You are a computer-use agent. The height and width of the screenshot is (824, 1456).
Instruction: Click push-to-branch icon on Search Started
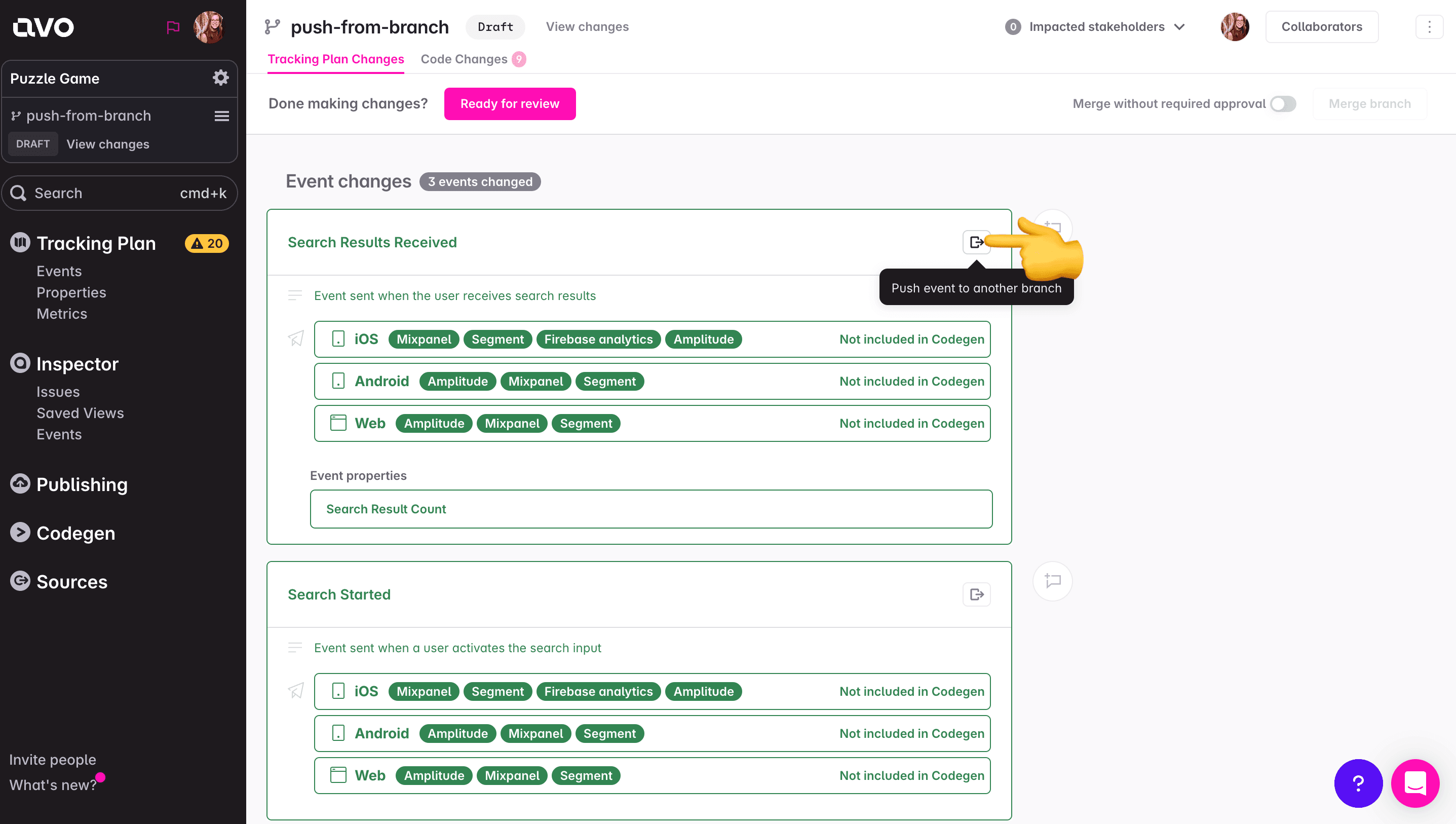point(976,594)
